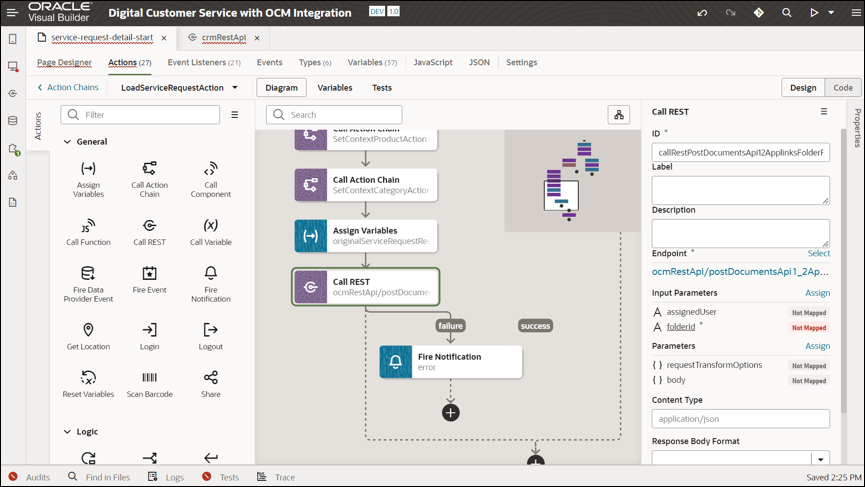
Task: Open the JavaScript tab
Action: pyautogui.click(x=433, y=62)
